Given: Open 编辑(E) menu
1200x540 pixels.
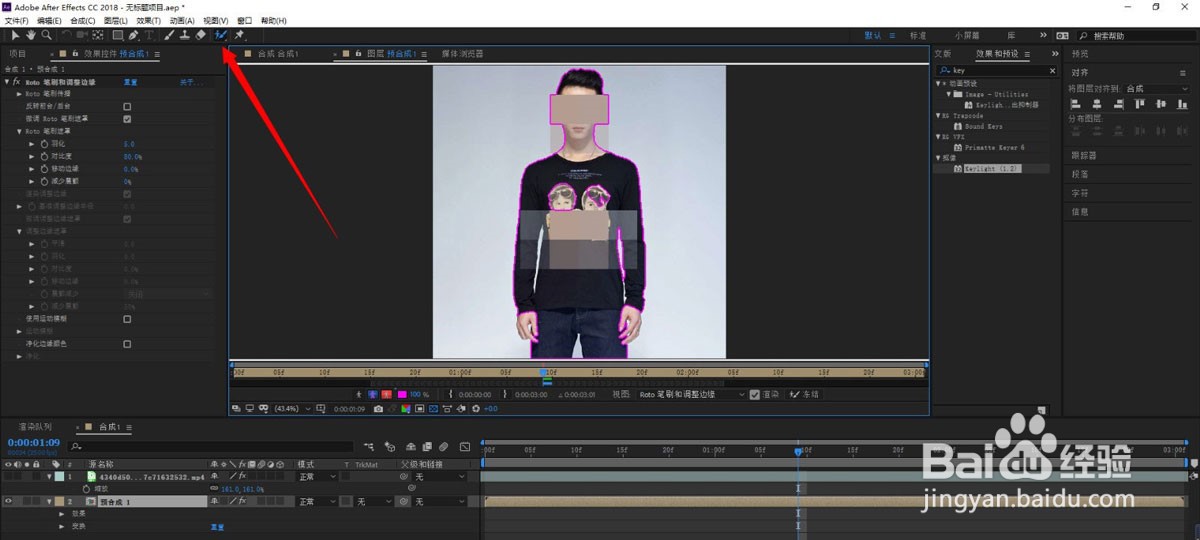Looking at the screenshot, I should pos(49,20).
